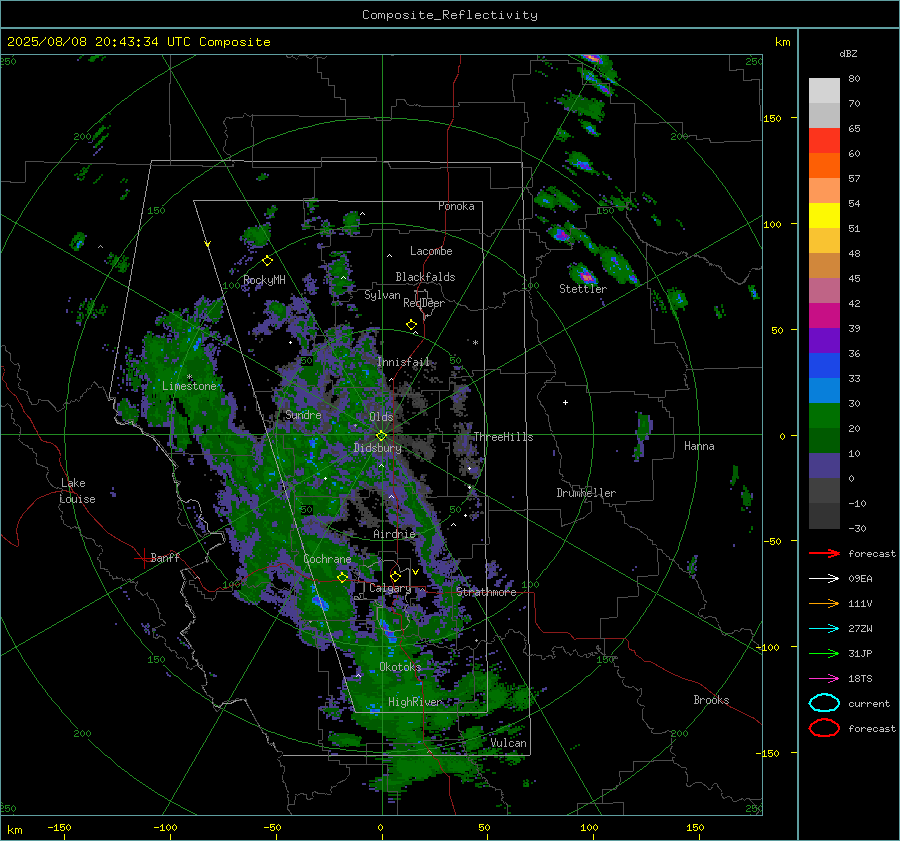Click the Calgary label on map
The height and width of the screenshot is (841, 900).
point(390,588)
